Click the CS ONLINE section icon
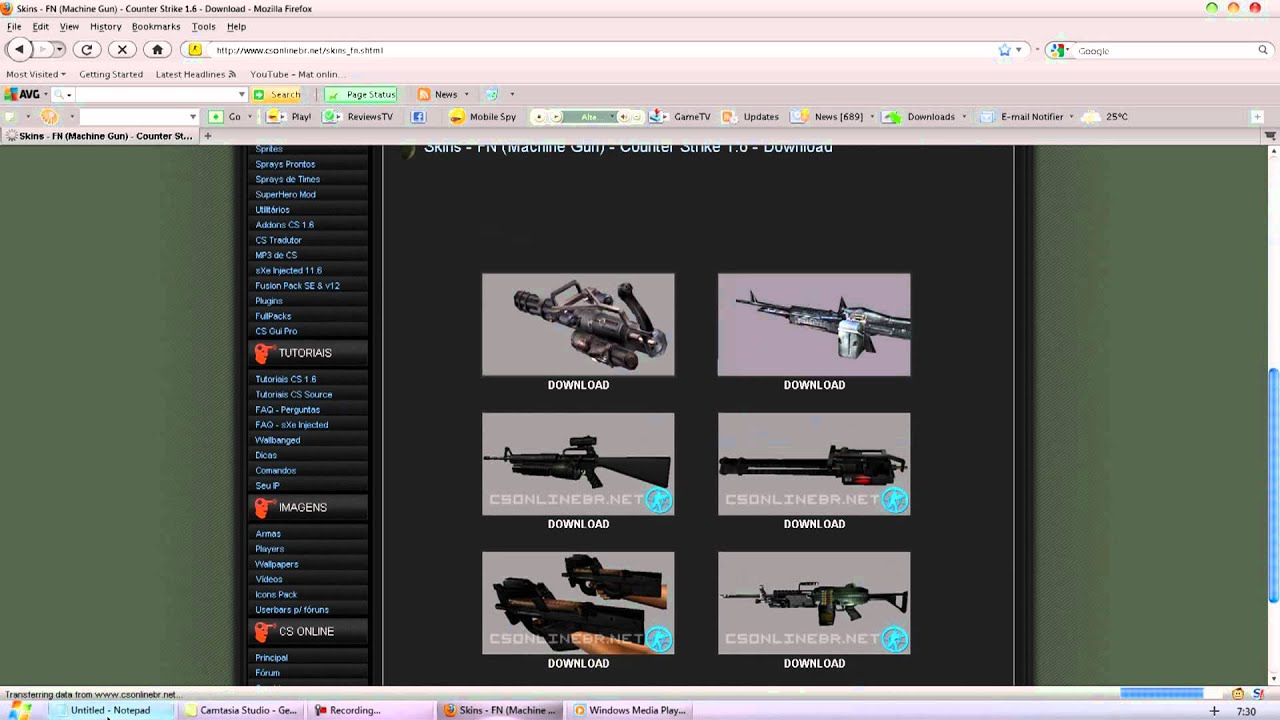 263,632
